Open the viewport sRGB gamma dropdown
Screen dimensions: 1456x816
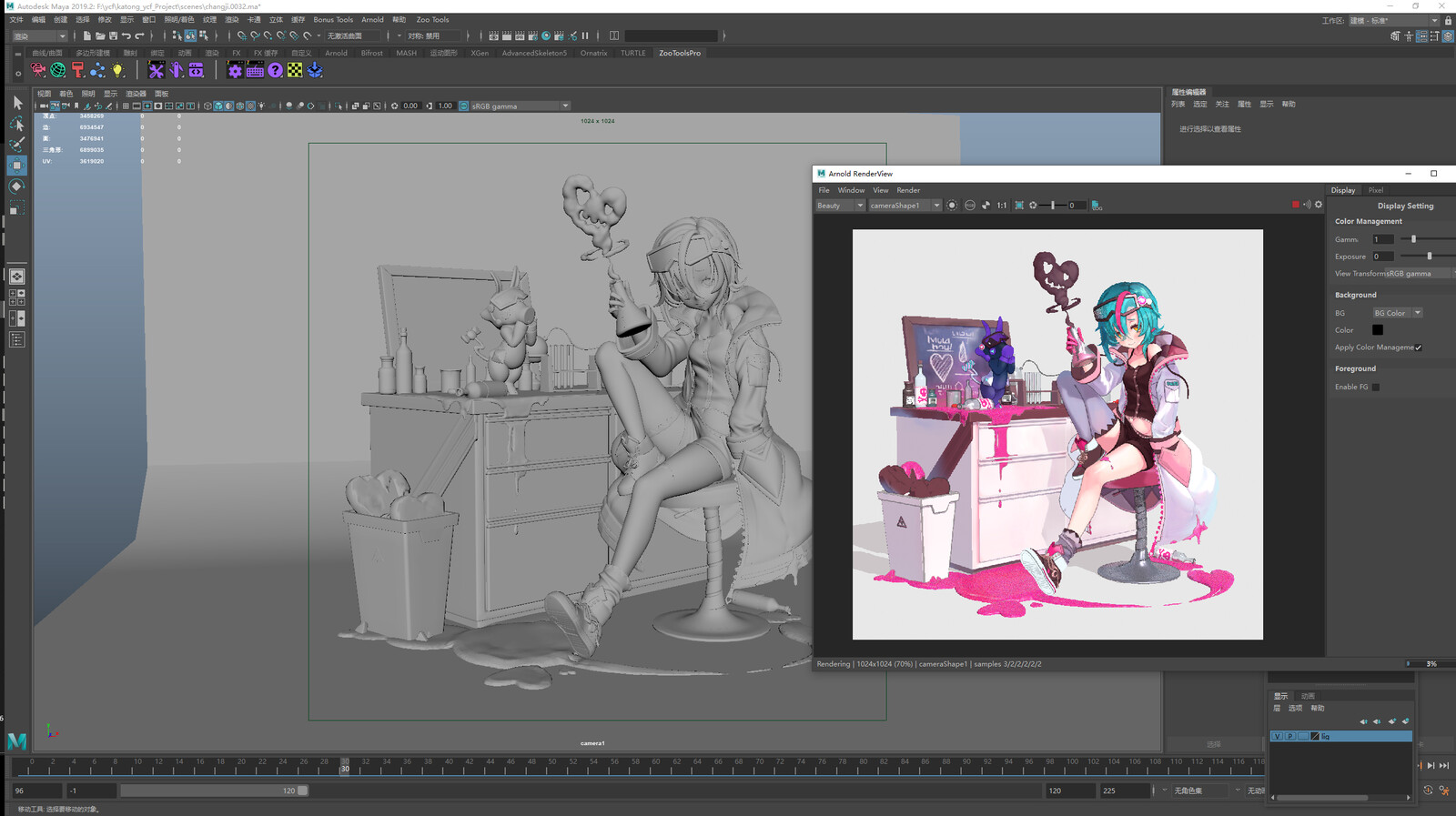pyautogui.click(x=521, y=106)
